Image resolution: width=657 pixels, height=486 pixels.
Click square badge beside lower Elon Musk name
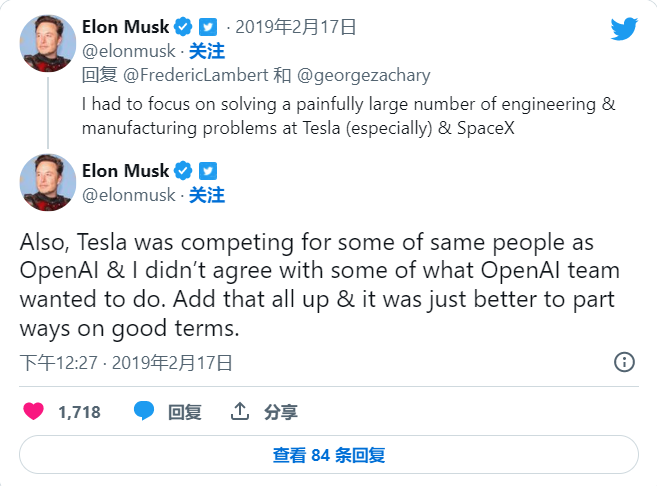pyautogui.click(x=208, y=169)
